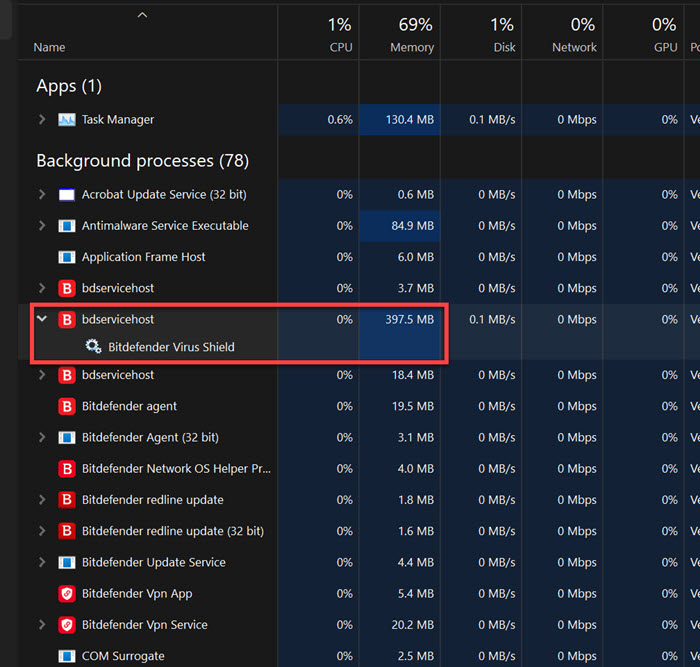The height and width of the screenshot is (667, 700).
Task: Click the Application Frame Host icon
Action: [67, 257]
